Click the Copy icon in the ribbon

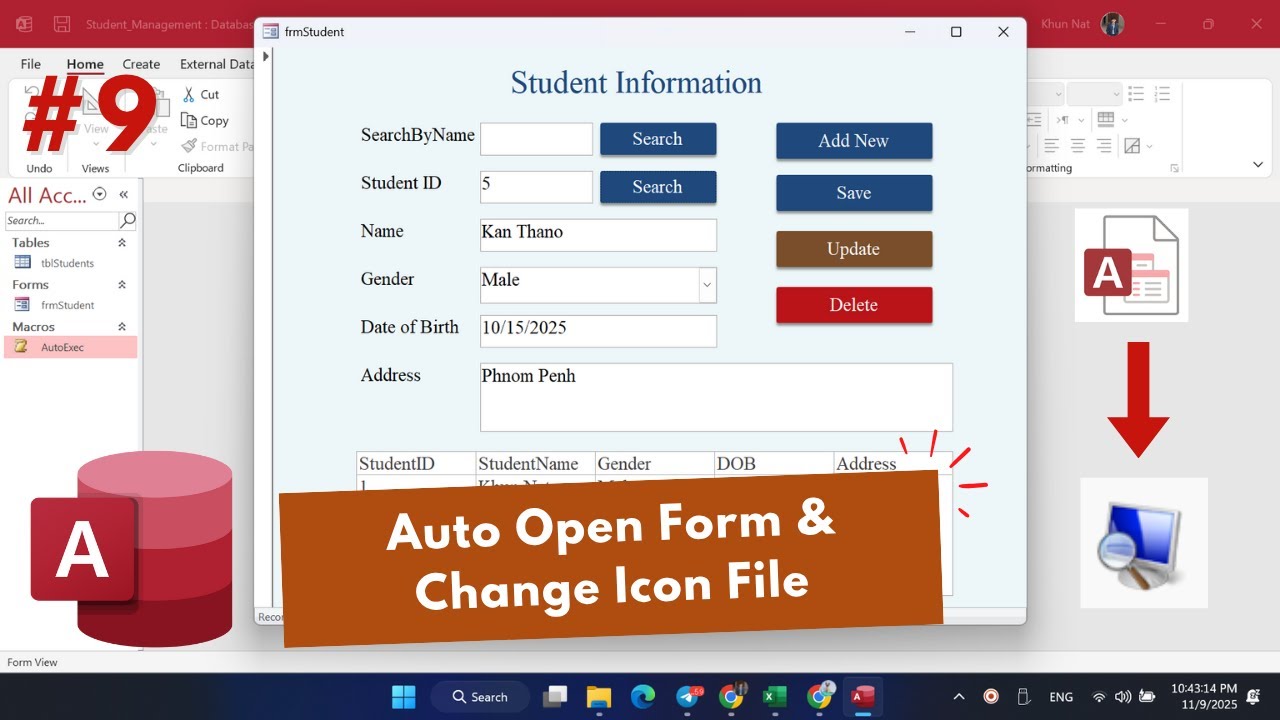pyautogui.click(x=189, y=120)
